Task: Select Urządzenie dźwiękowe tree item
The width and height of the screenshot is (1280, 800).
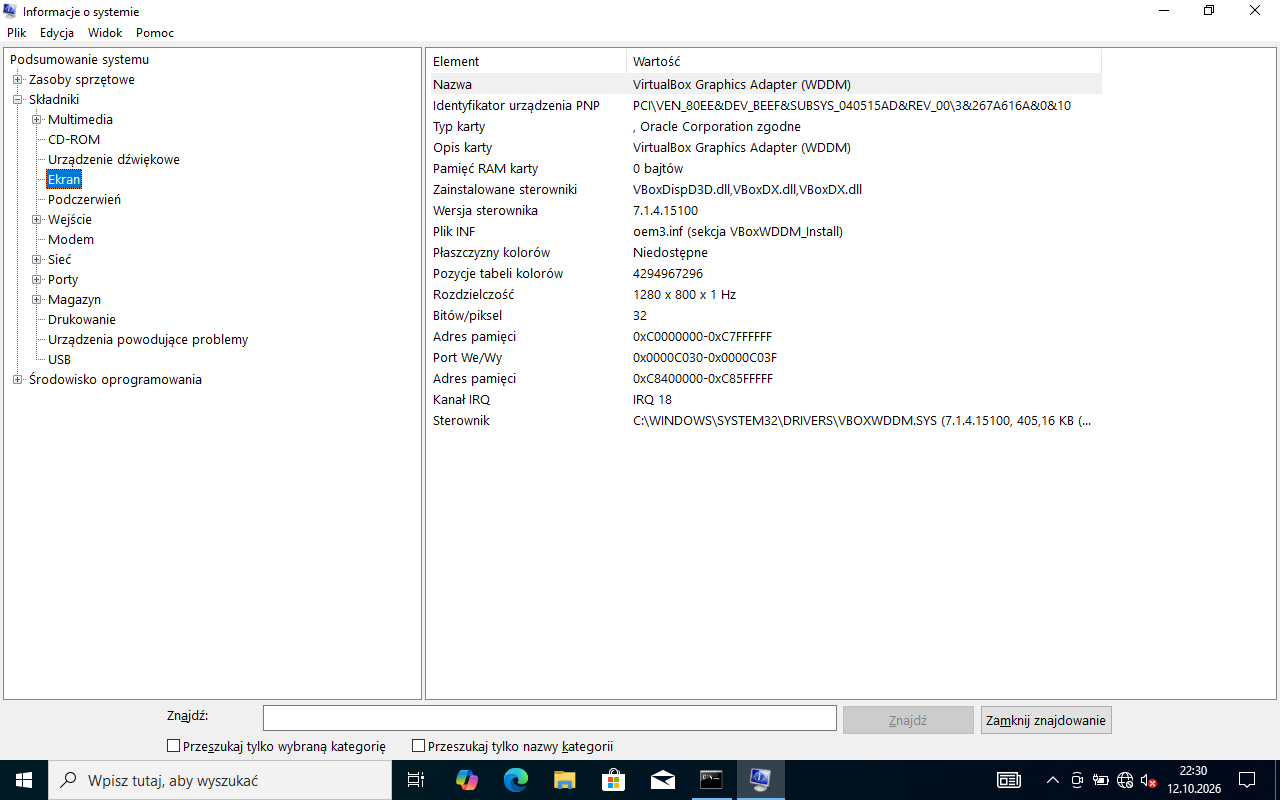Action: tap(114, 160)
